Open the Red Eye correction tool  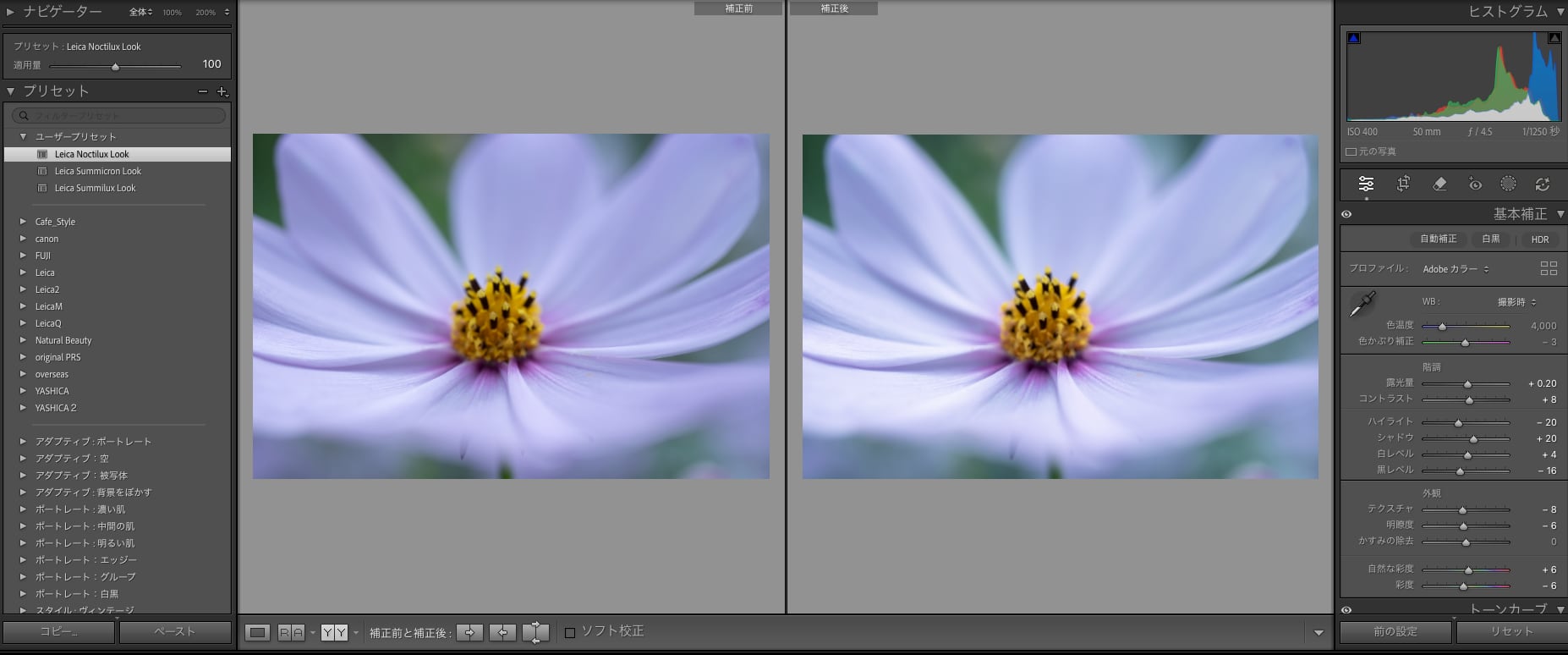(x=1475, y=184)
